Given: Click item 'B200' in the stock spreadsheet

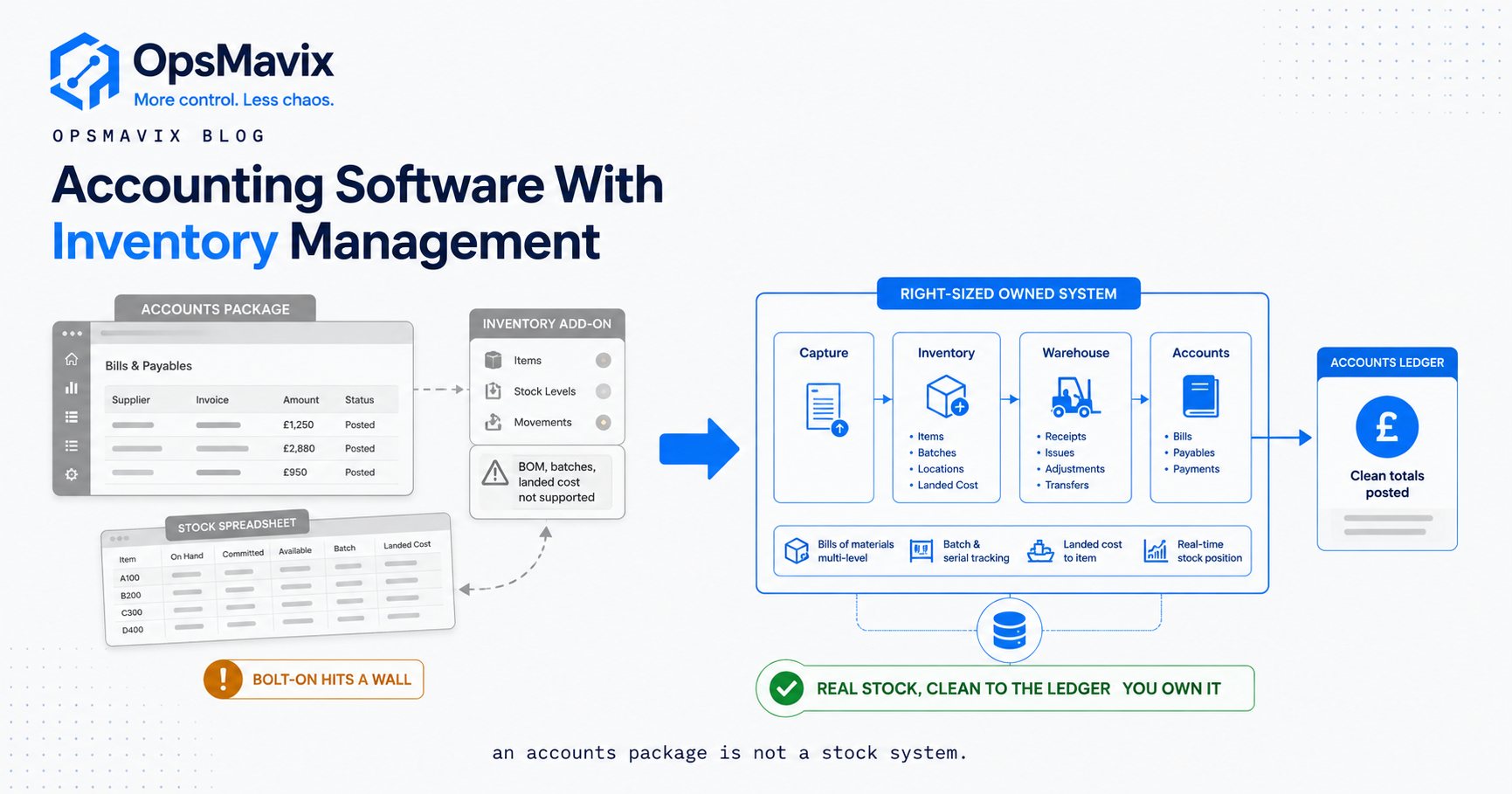Looking at the screenshot, I should pos(130,595).
